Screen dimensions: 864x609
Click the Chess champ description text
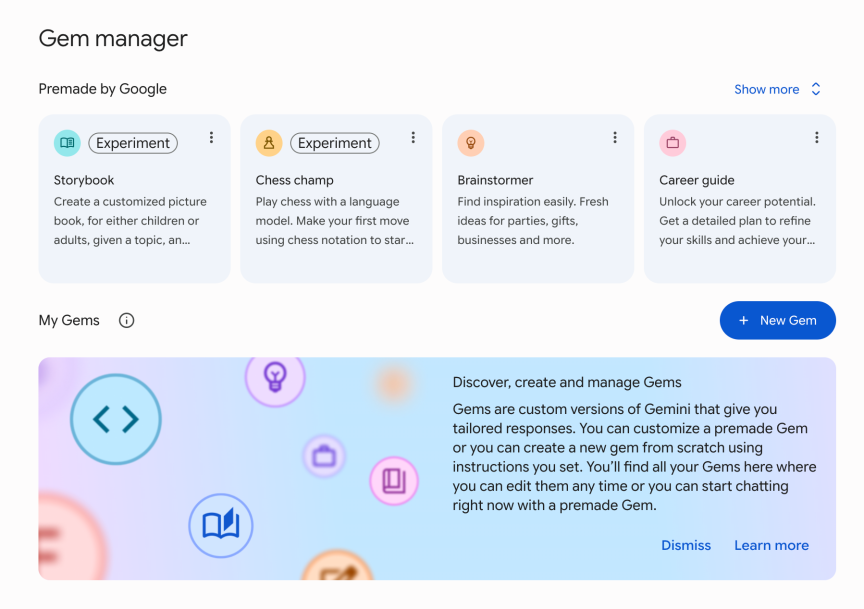pyautogui.click(x=334, y=220)
